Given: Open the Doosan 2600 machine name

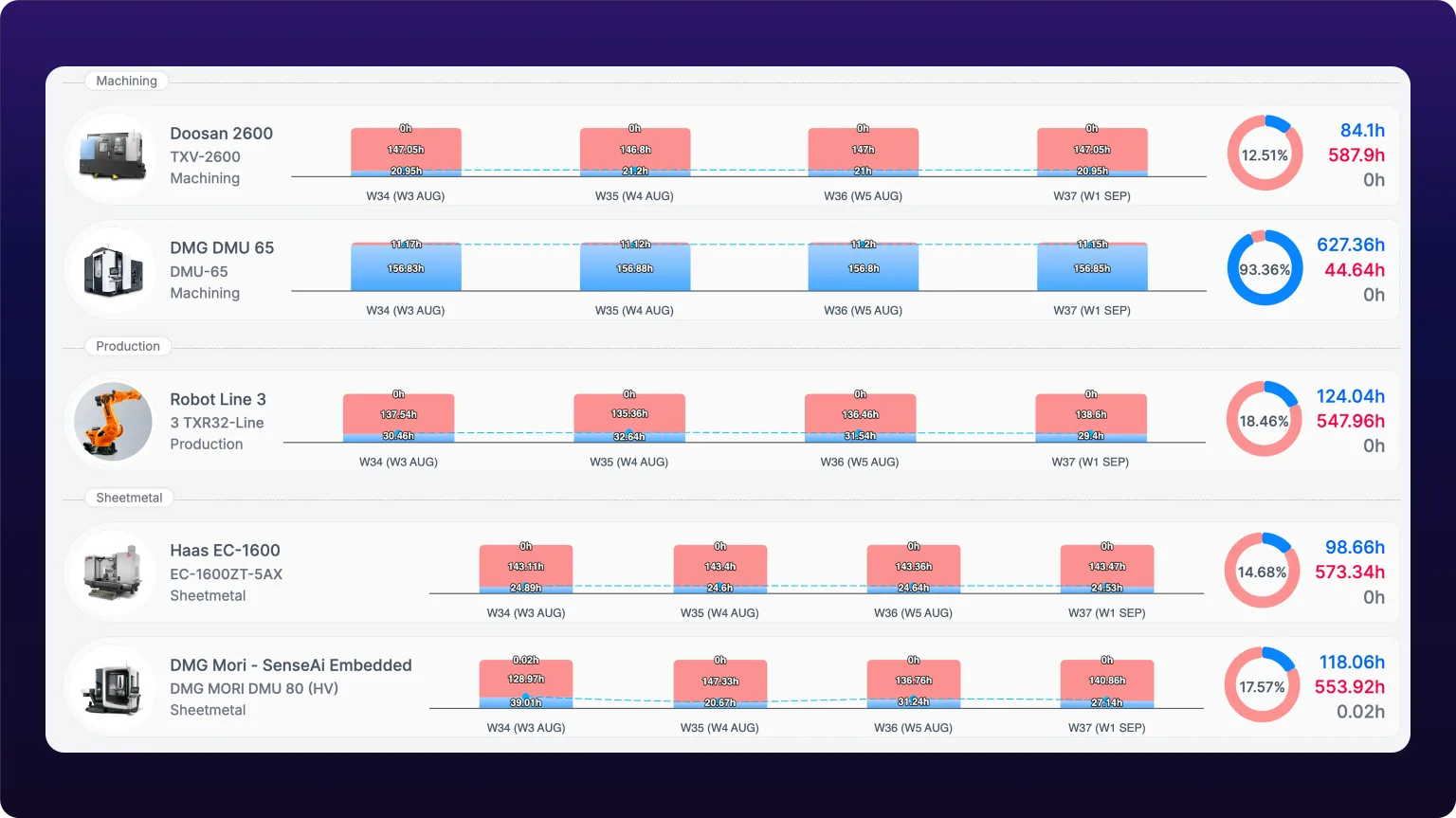Looking at the screenshot, I should pos(222,134).
